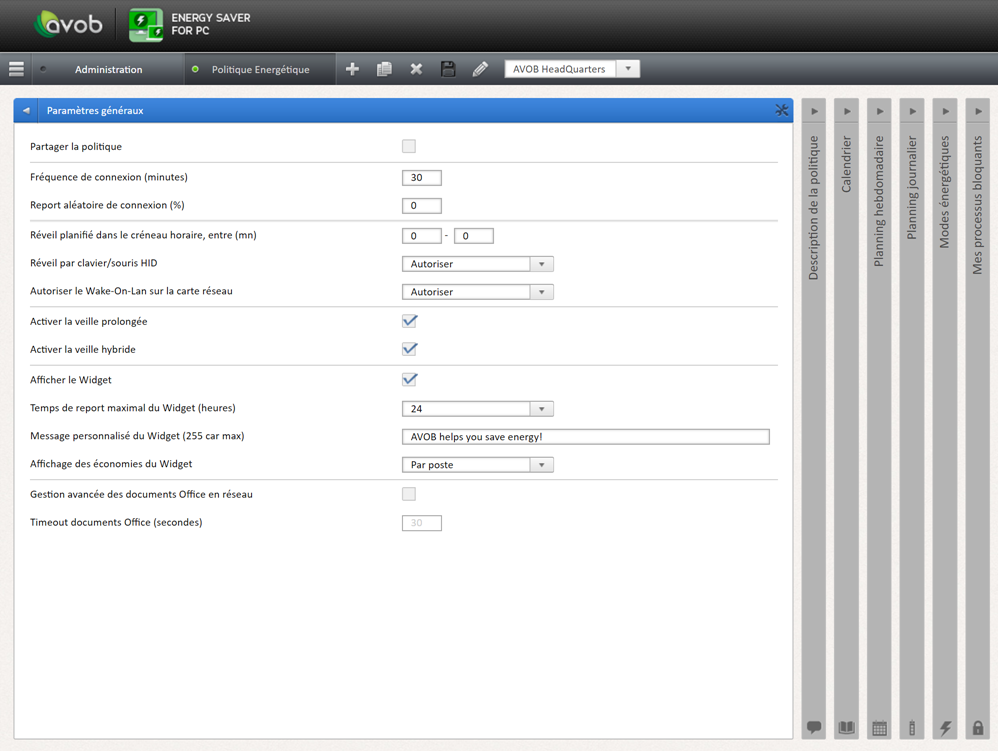Open the AVOB HeadQuarters dropdown
Viewport: 998px width, 751px height.
pos(572,69)
